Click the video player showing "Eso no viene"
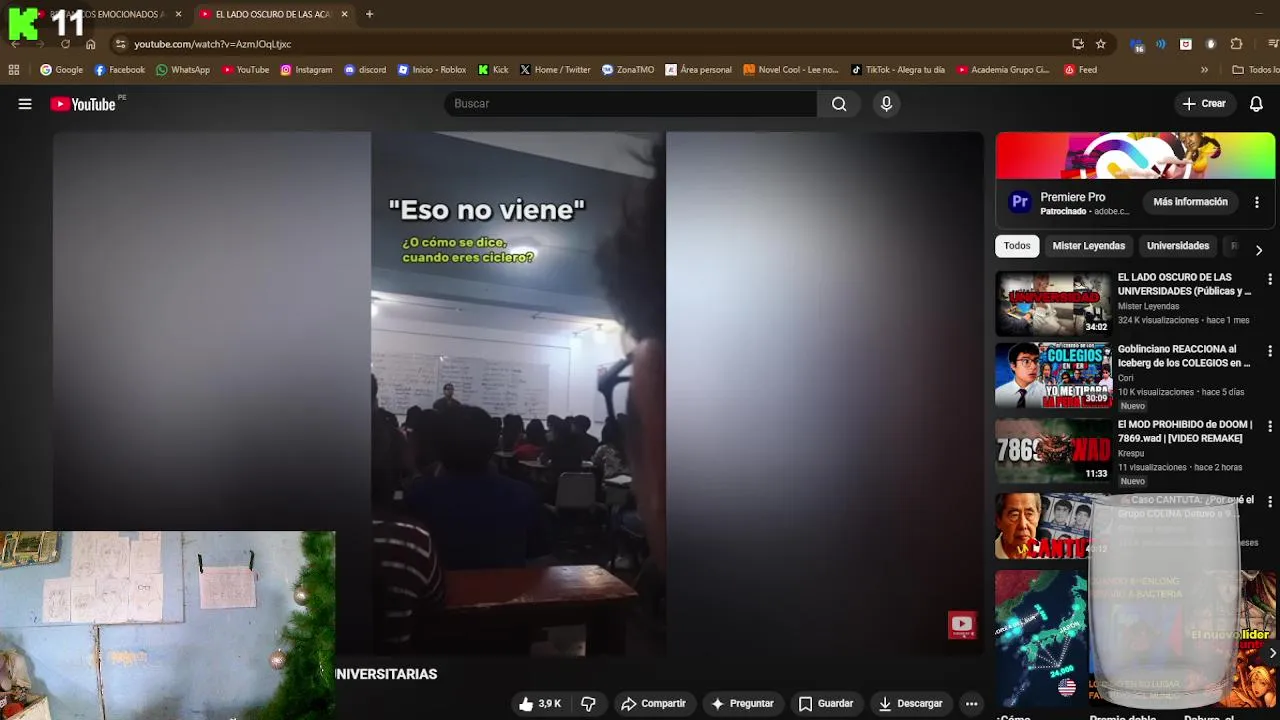 pos(518,394)
